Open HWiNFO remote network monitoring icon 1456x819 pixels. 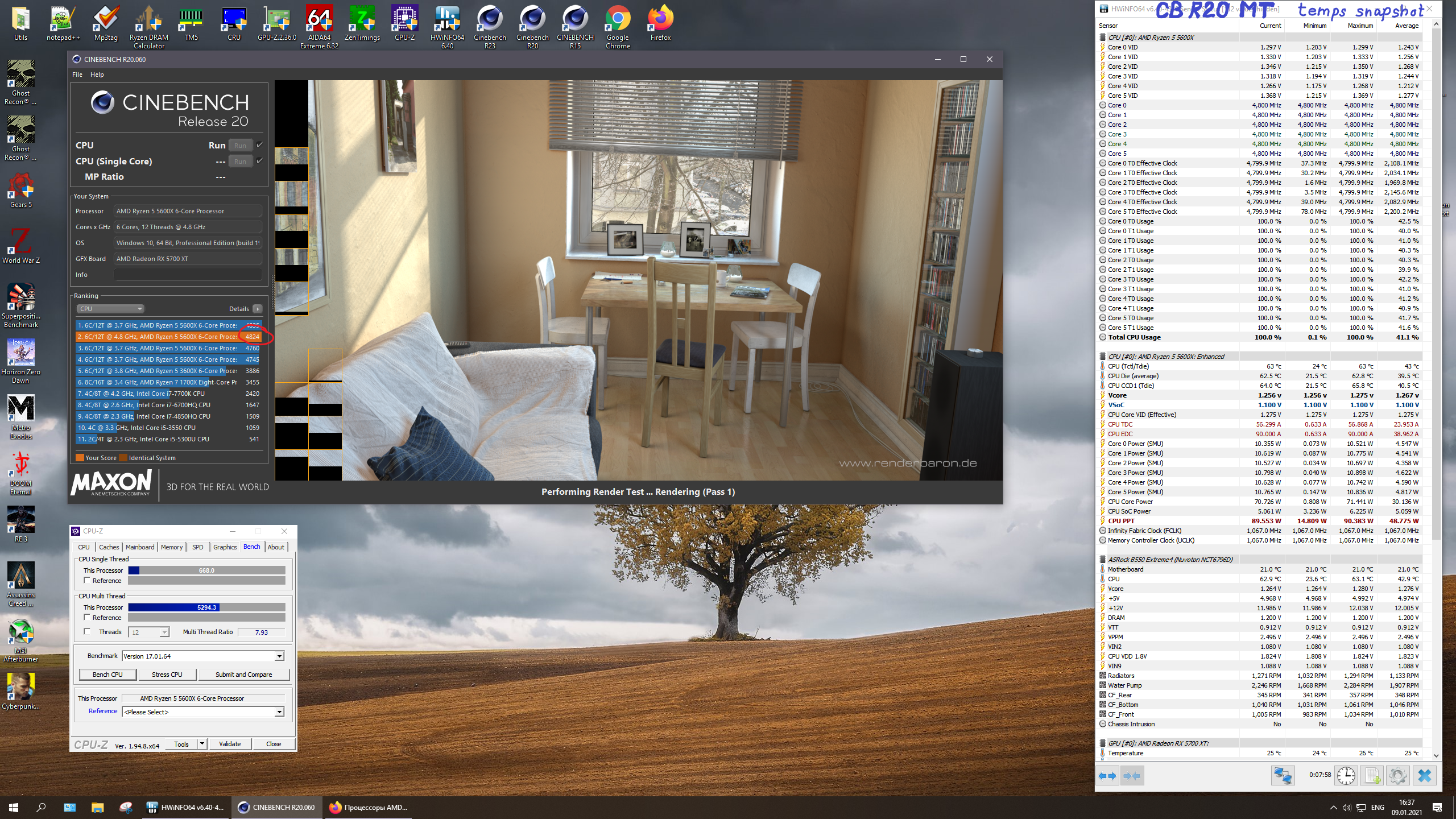coord(1283,776)
